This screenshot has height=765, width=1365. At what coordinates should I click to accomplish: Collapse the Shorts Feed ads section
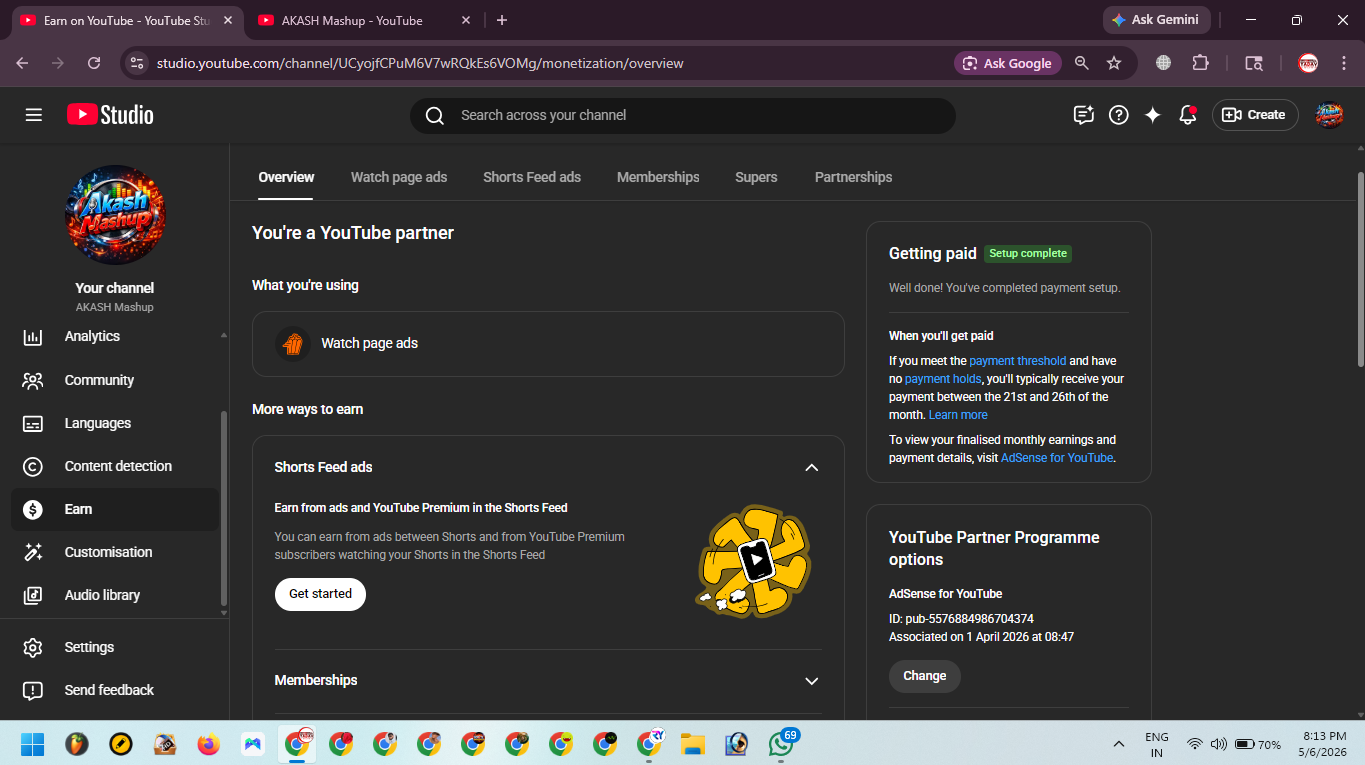[812, 467]
